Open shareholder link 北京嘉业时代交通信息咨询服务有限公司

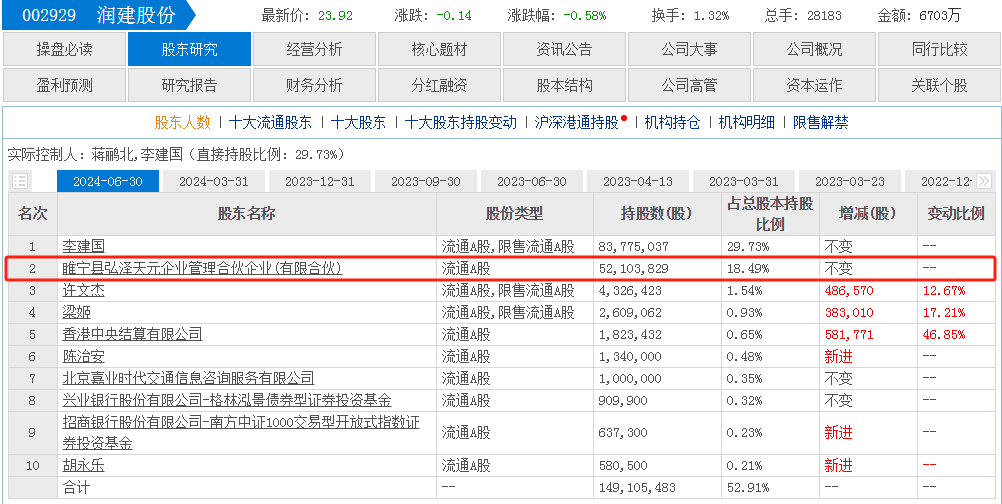pyautogui.click(x=188, y=378)
